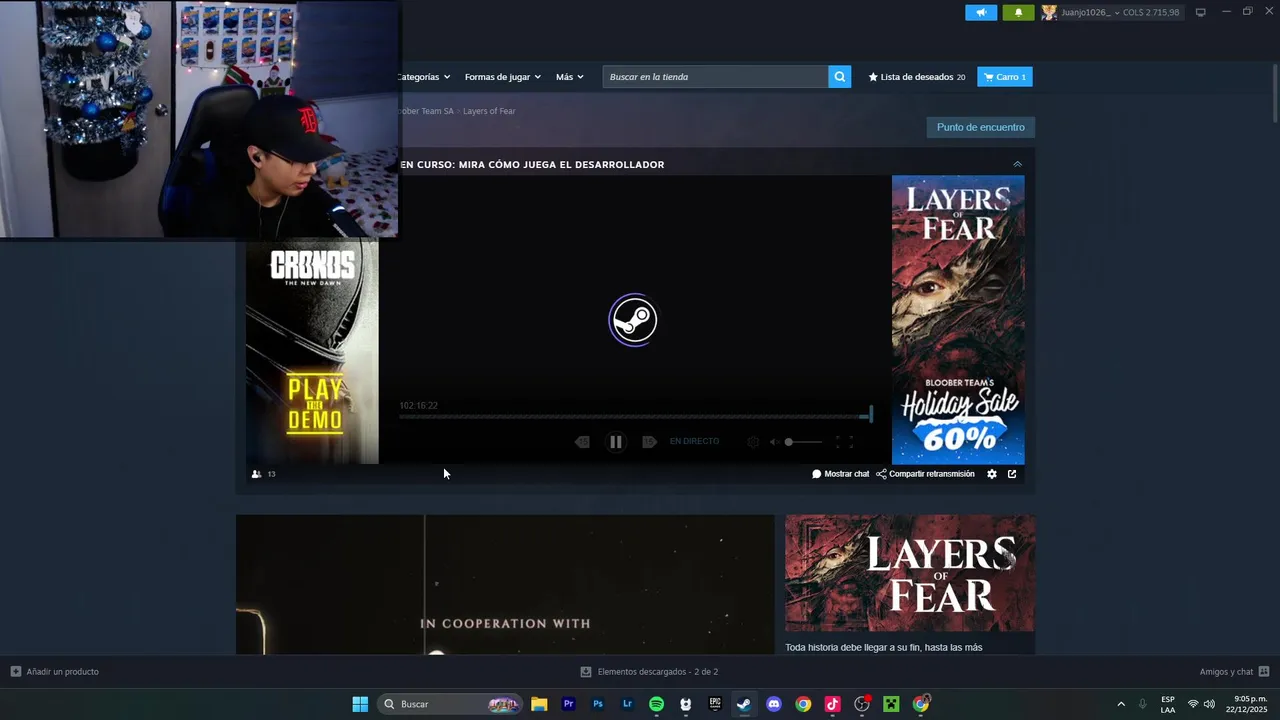Open the Carro shopping cart
Image resolution: width=1280 pixels, height=720 pixels.
(1005, 77)
